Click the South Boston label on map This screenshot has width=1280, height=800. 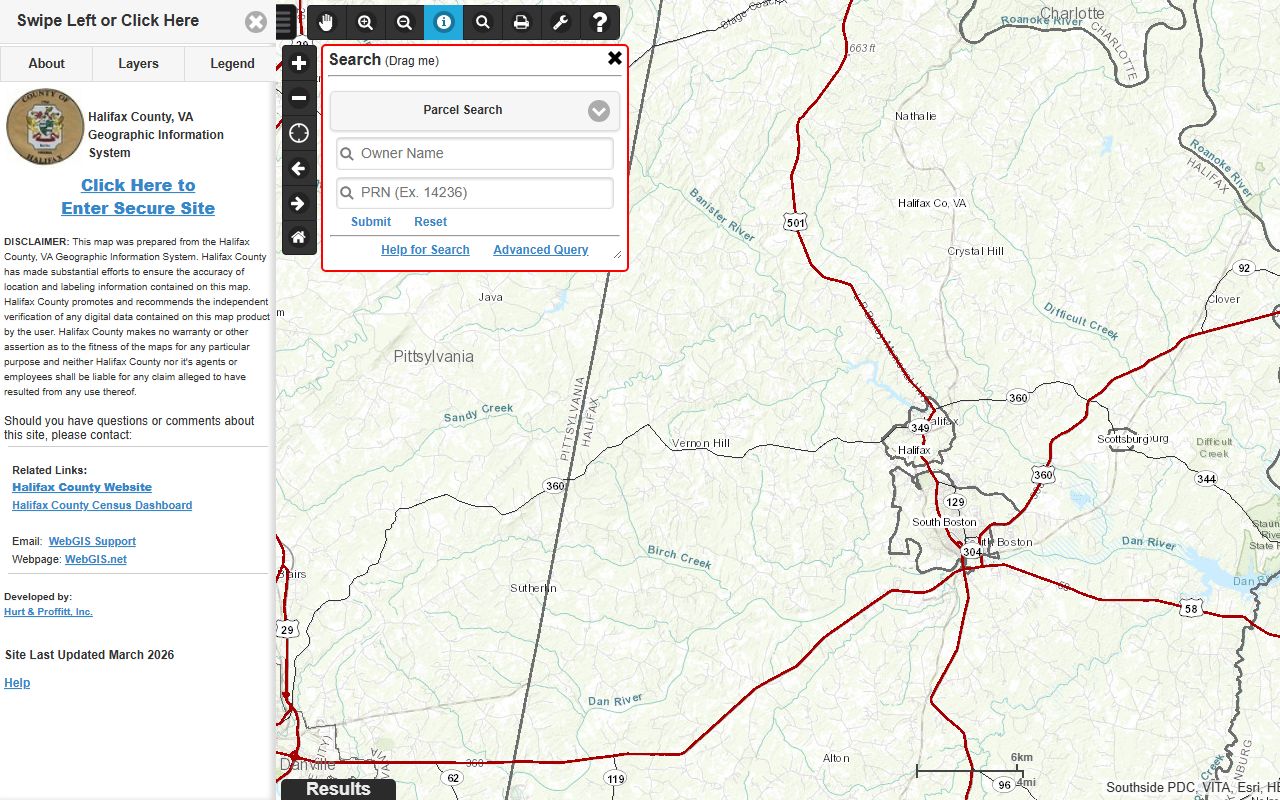pyautogui.click(x=944, y=523)
